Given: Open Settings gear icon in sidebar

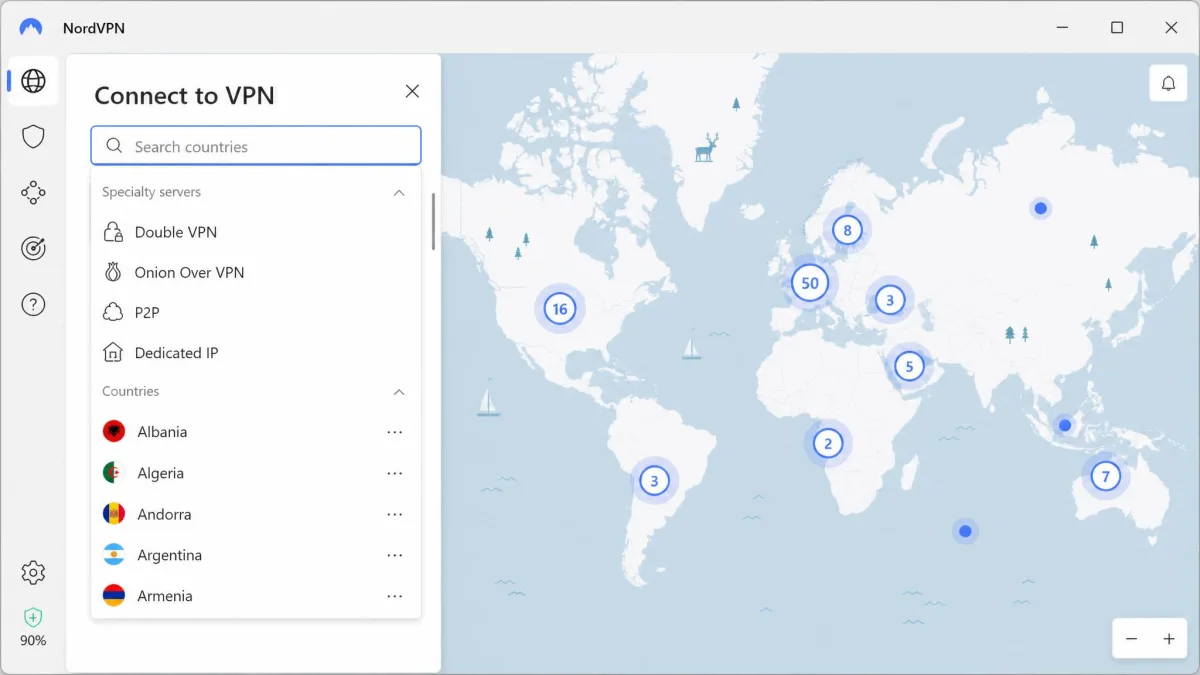Looking at the screenshot, I should click(x=33, y=572).
